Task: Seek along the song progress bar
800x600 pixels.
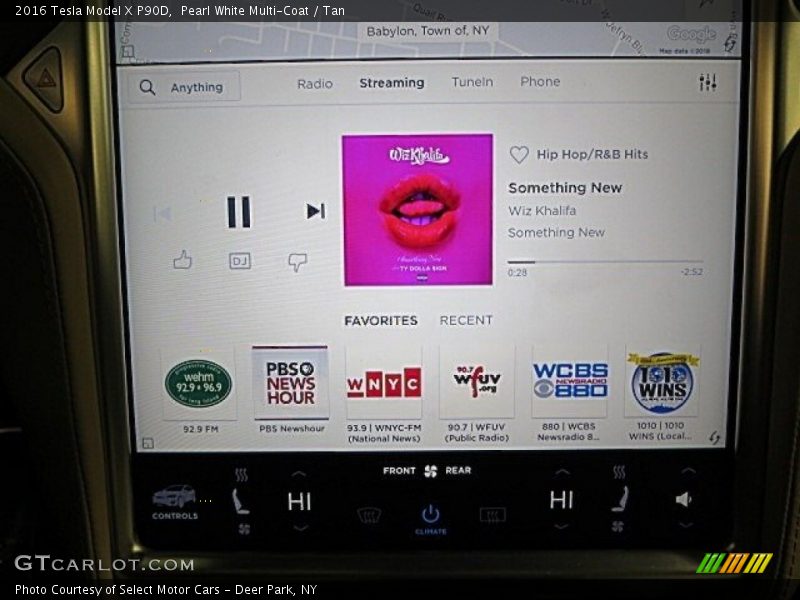Action: pos(605,262)
